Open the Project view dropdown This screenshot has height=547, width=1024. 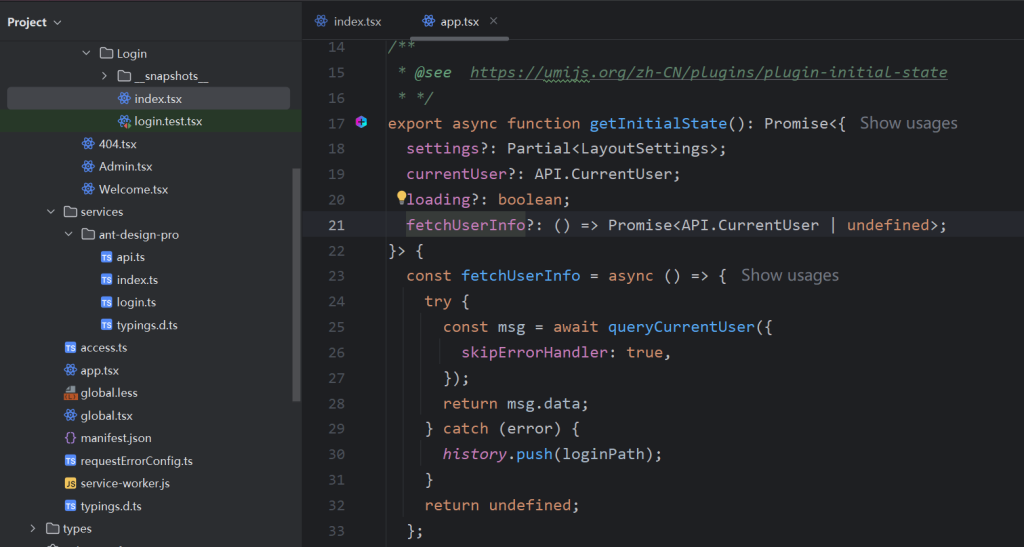point(35,22)
